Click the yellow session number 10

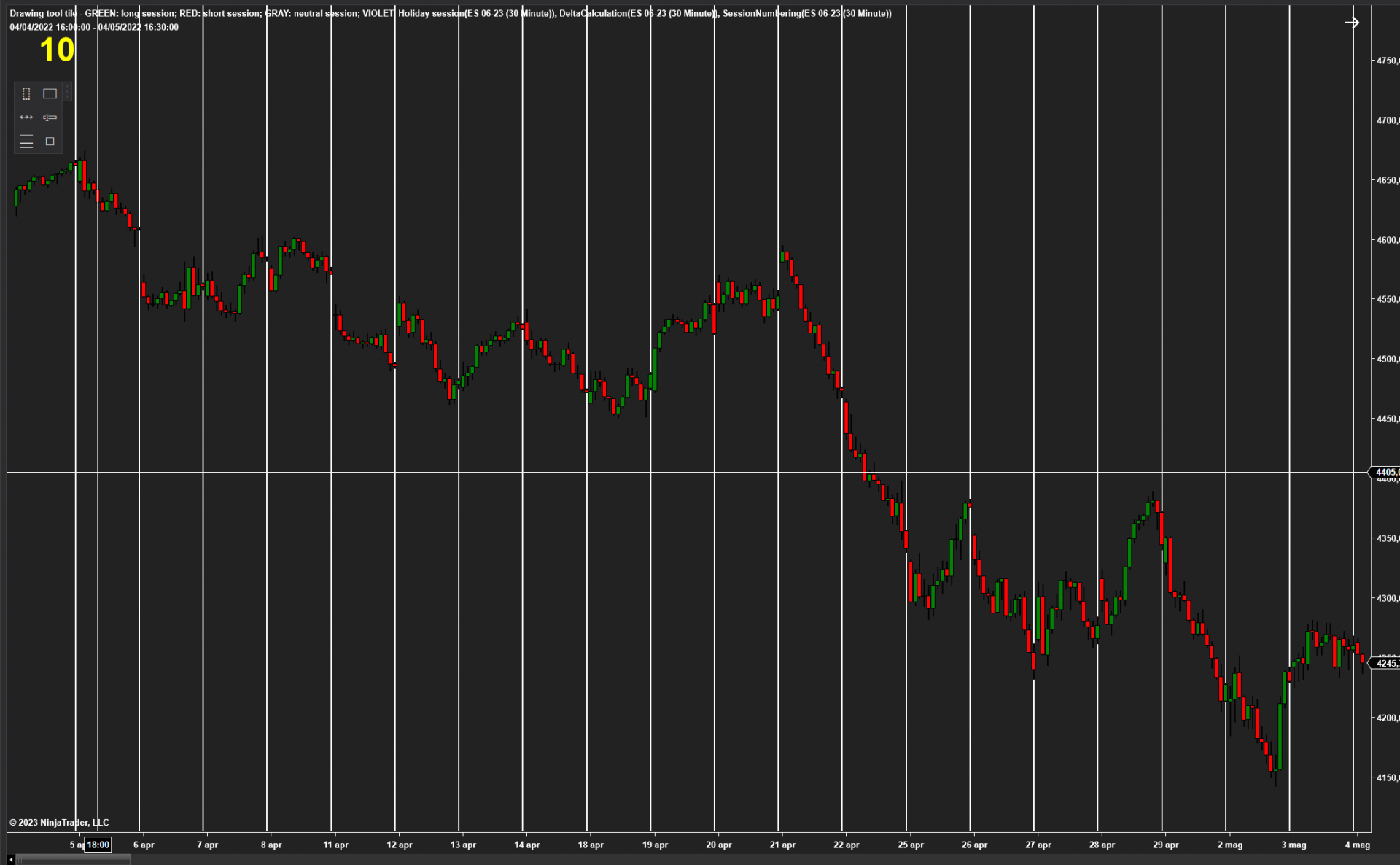(57, 50)
